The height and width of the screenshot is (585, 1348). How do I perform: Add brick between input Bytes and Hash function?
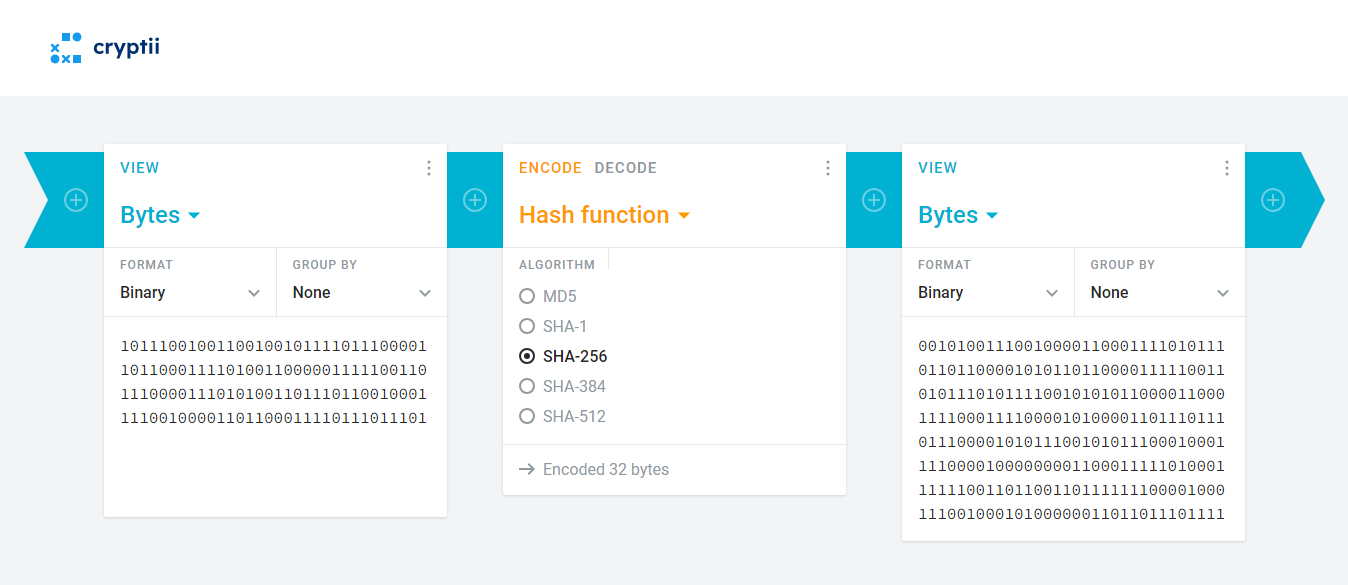coord(475,200)
